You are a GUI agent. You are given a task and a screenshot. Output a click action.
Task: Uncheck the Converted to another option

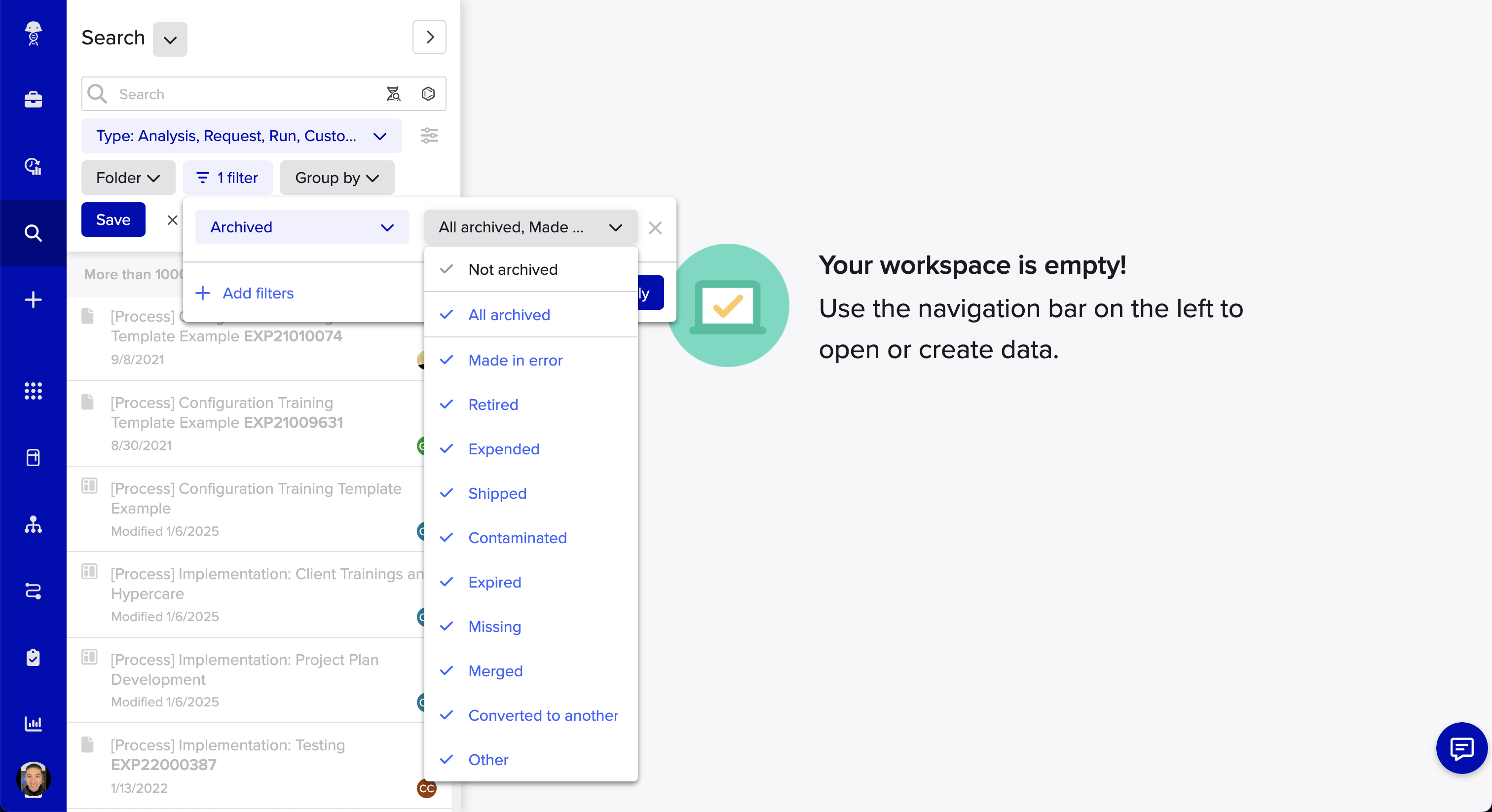pyautogui.click(x=530, y=715)
